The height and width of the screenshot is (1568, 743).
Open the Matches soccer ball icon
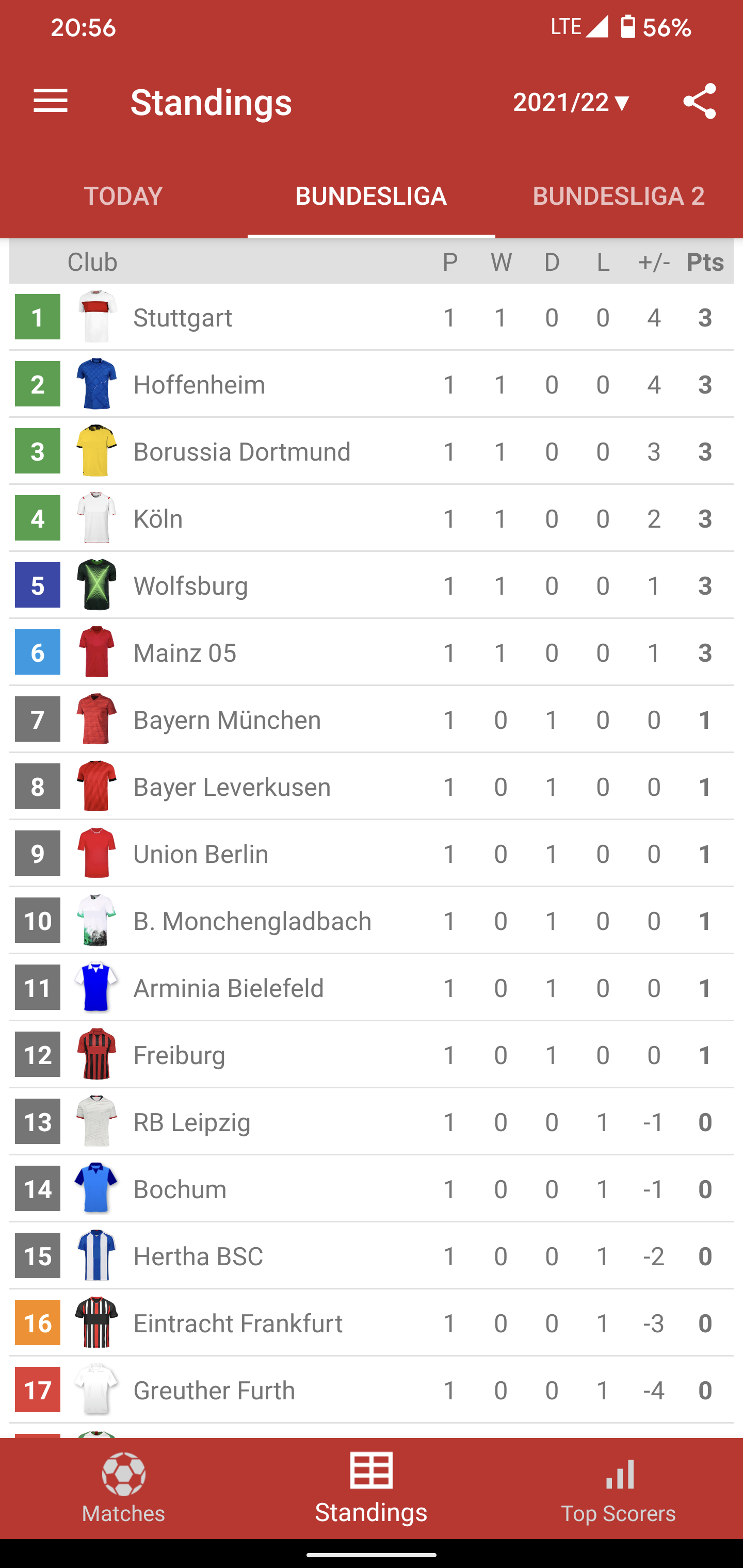click(124, 1474)
